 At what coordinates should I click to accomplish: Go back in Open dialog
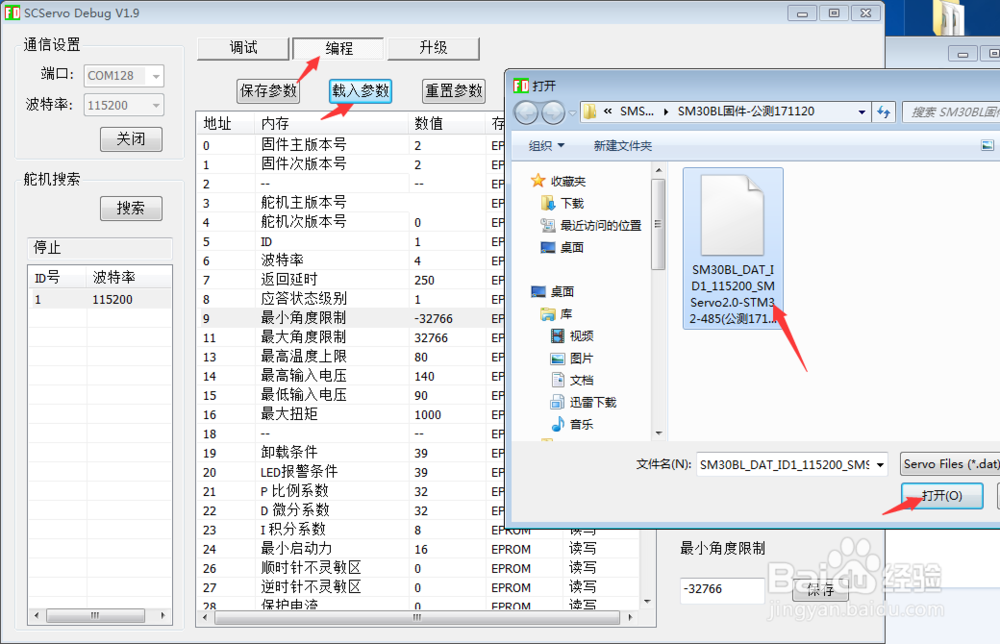tap(526, 113)
